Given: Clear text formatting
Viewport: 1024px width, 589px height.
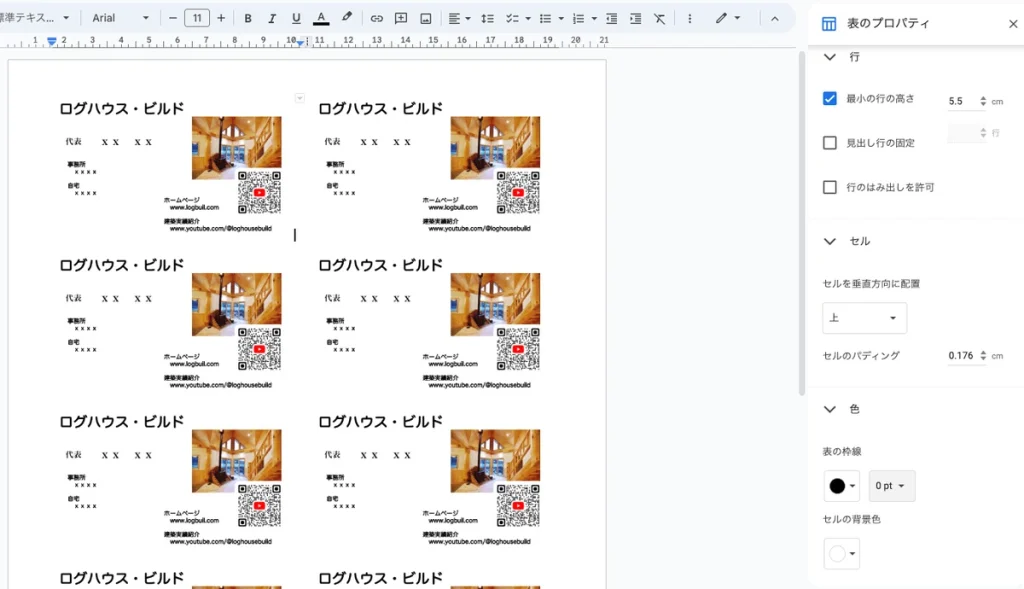Looking at the screenshot, I should (659, 18).
